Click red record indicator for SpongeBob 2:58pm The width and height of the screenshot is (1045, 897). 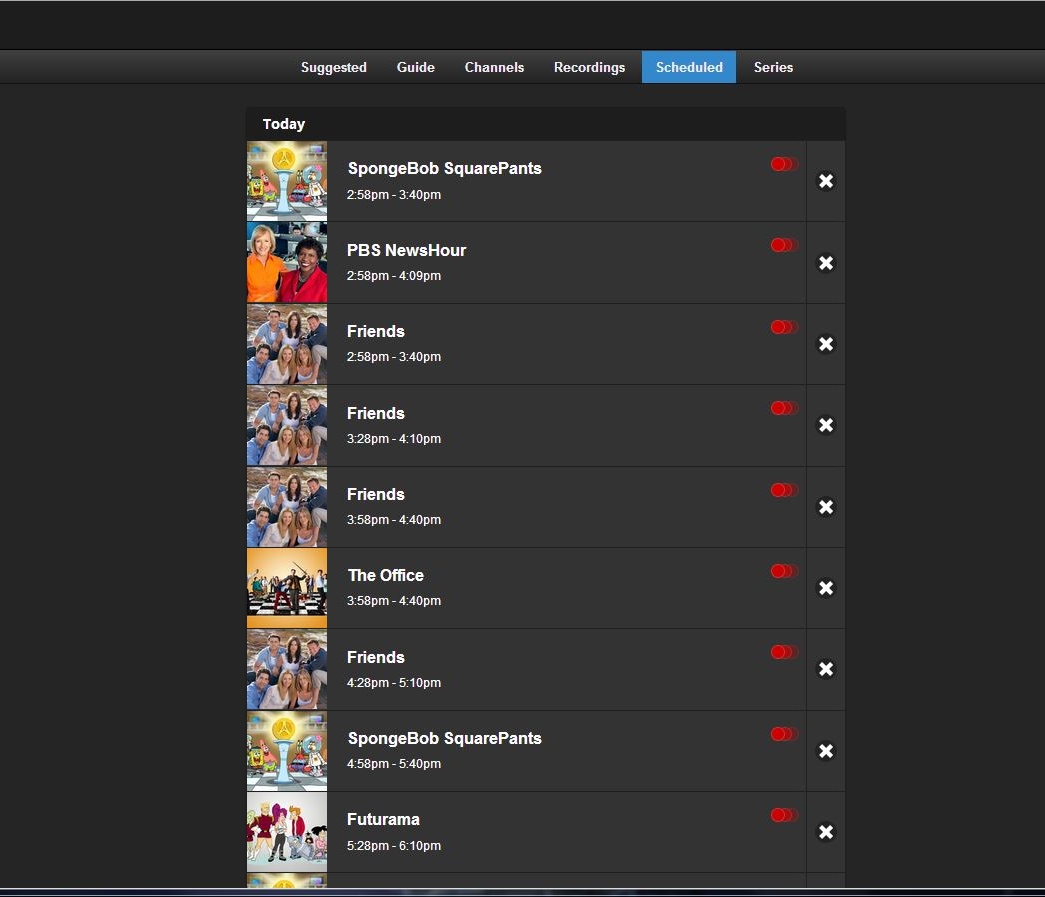click(x=784, y=164)
